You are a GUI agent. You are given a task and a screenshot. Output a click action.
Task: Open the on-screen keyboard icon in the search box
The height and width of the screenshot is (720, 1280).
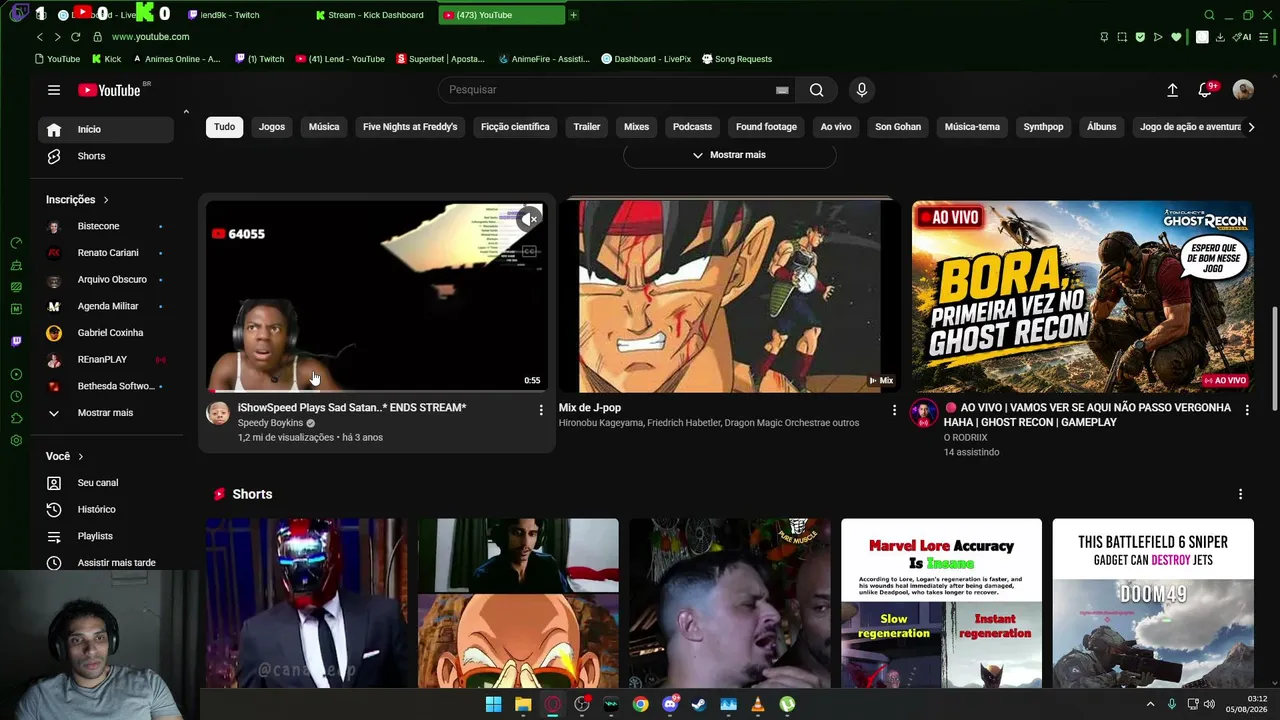782,90
